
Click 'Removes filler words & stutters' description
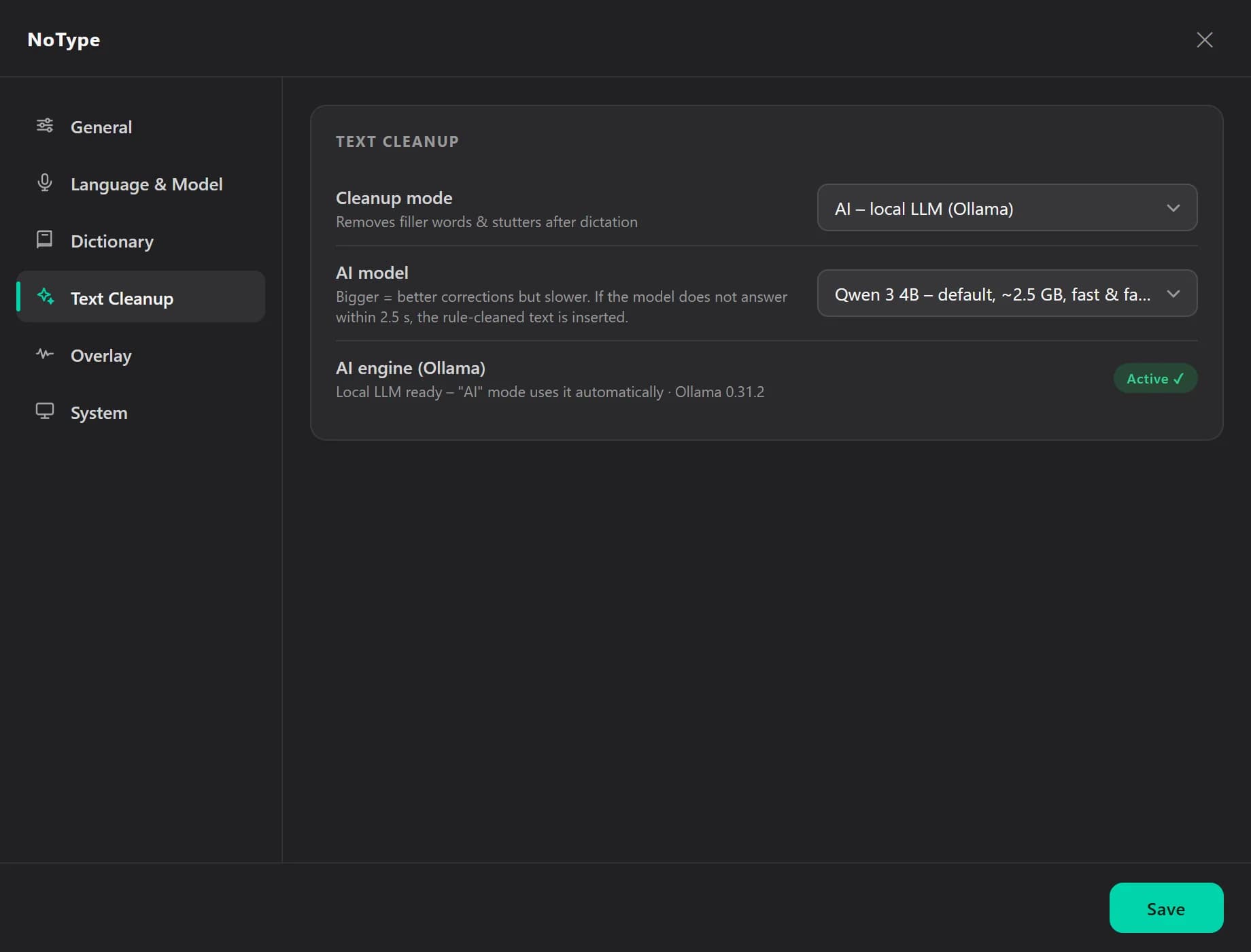[x=487, y=222]
